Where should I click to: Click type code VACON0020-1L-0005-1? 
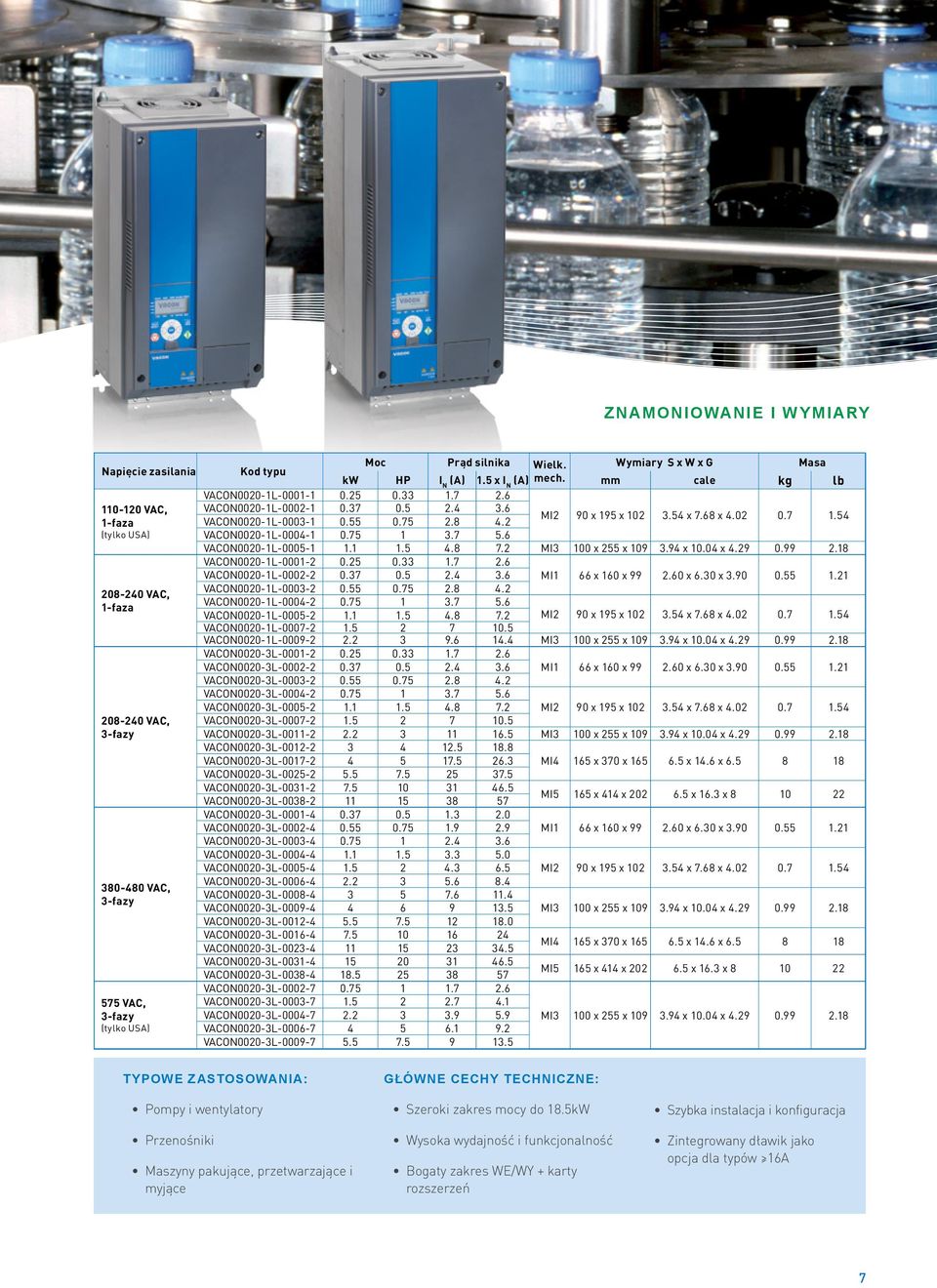260,548
